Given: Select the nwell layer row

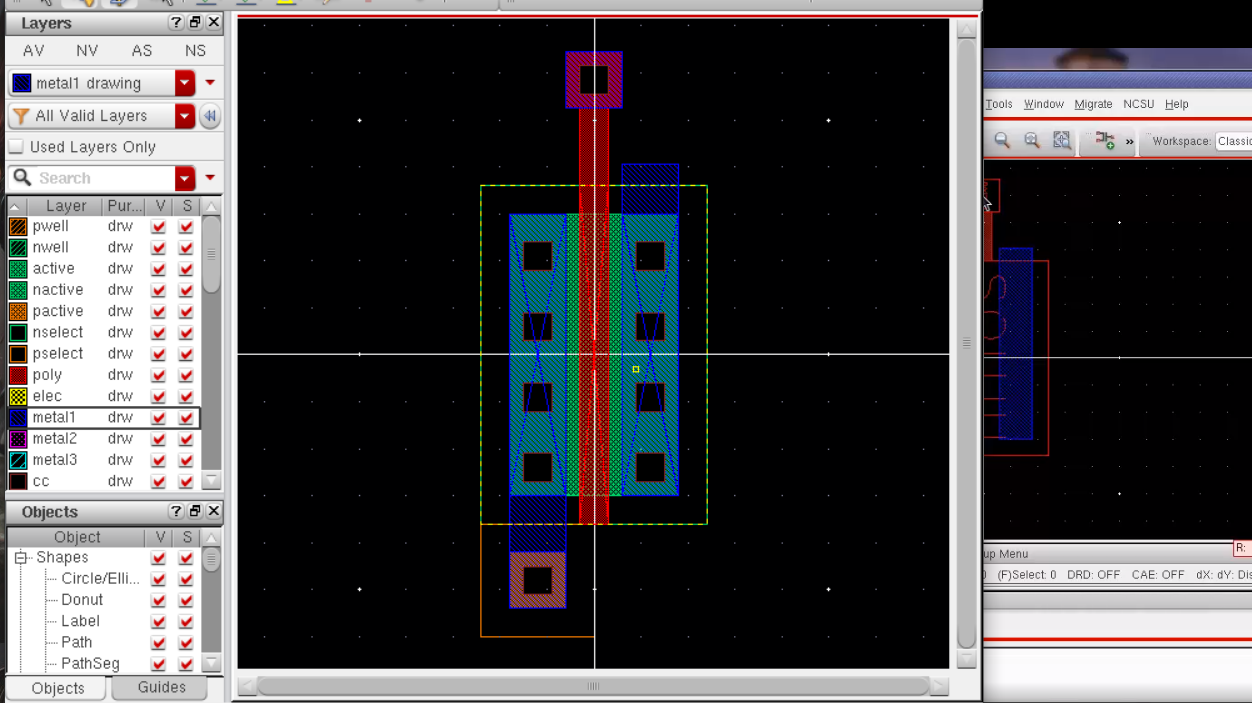Looking at the screenshot, I should [x=103, y=247].
